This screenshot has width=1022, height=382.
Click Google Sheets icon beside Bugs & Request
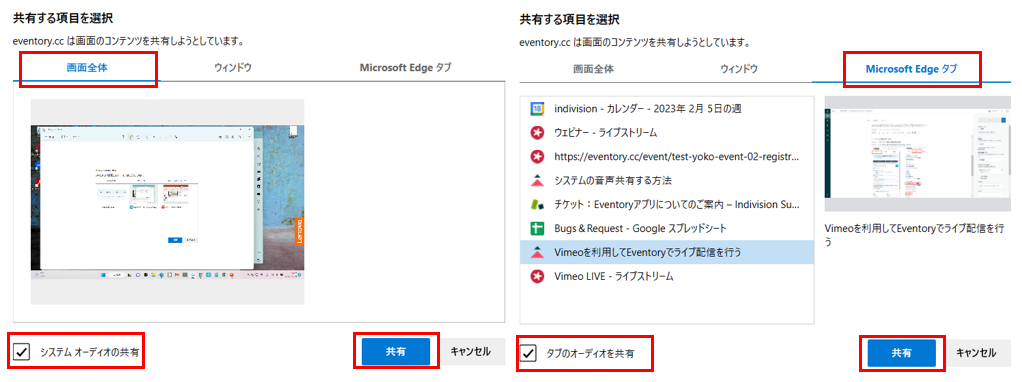(537, 228)
